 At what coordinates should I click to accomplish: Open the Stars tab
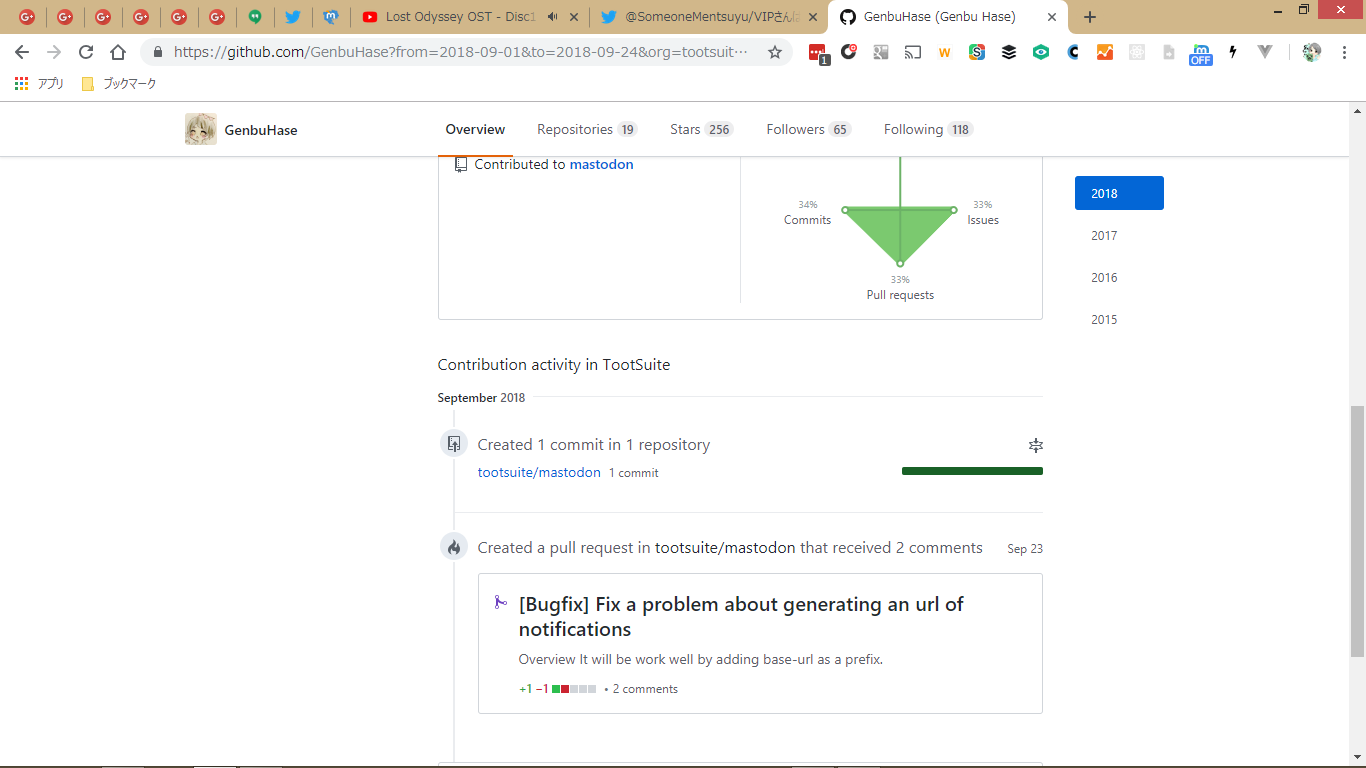(x=702, y=130)
